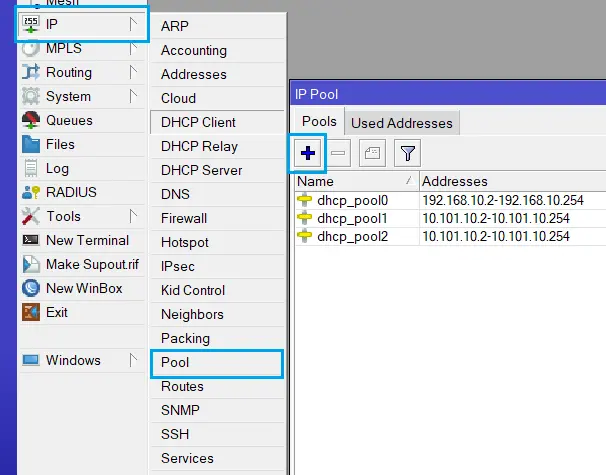Click the blue plus add pool button

click(308, 154)
